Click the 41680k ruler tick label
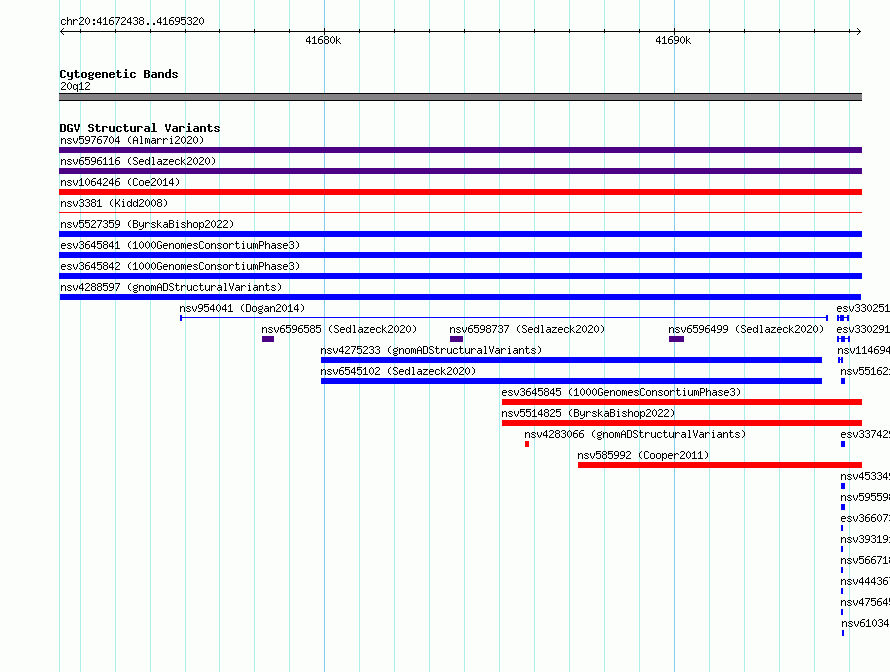Screen dimensions: 890x672 [323, 40]
